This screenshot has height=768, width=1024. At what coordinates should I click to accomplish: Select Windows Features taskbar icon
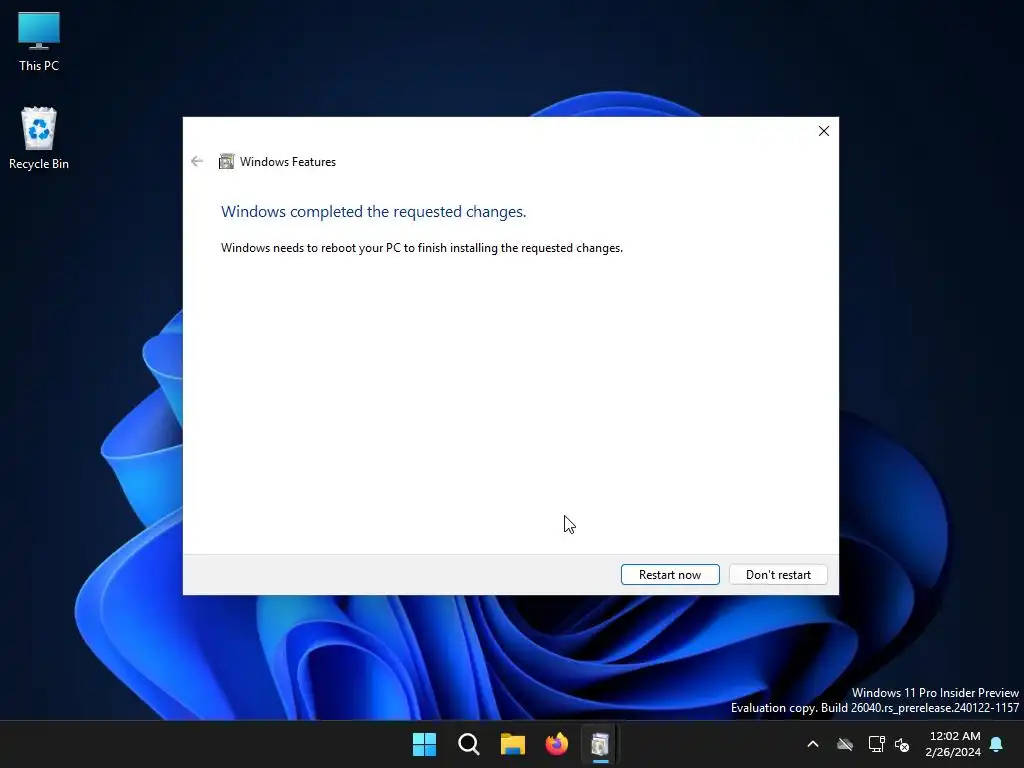(x=600, y=744)
